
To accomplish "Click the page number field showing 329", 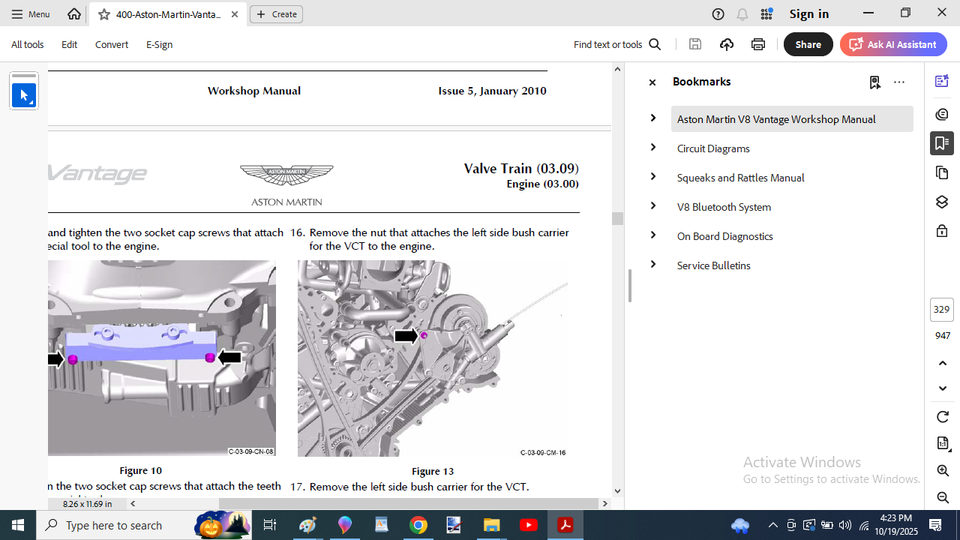I will tap(942, 310).
